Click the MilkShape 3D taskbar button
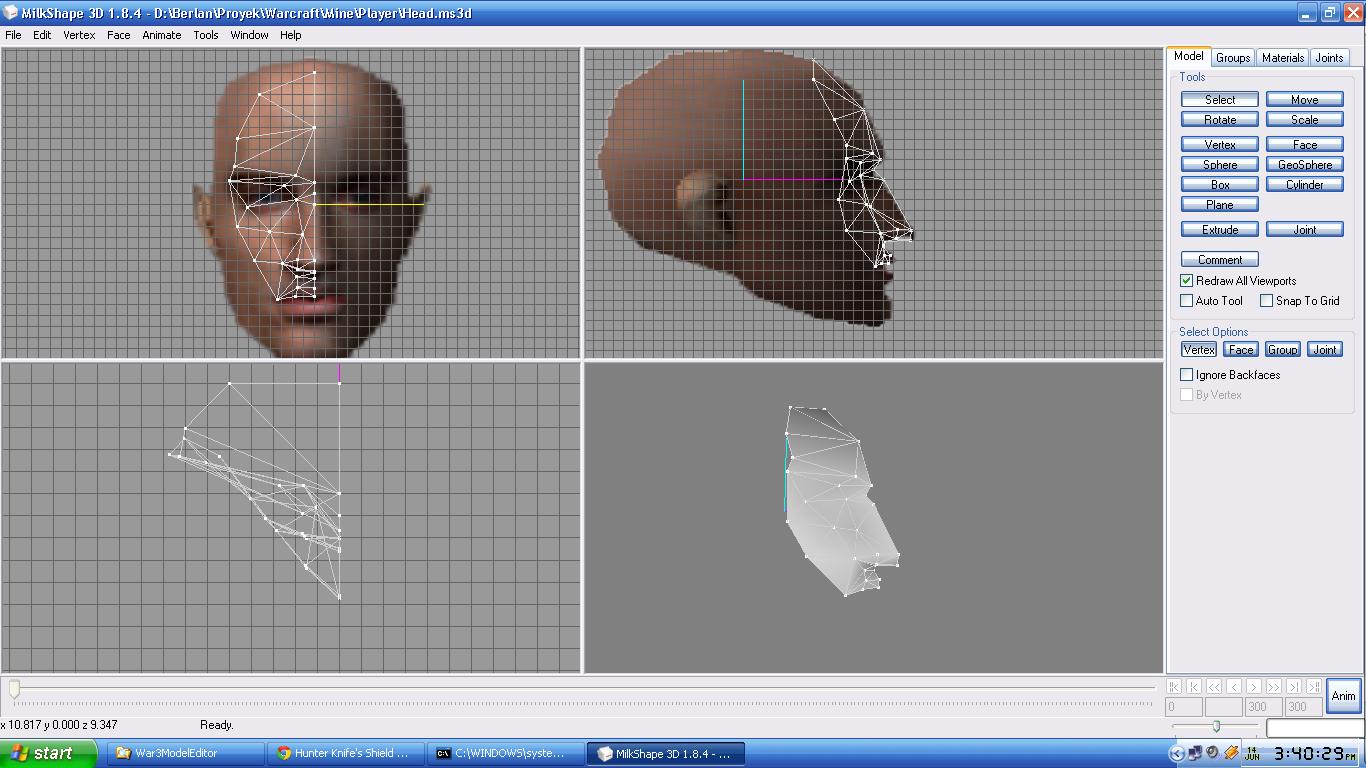 tap(666, 753)
